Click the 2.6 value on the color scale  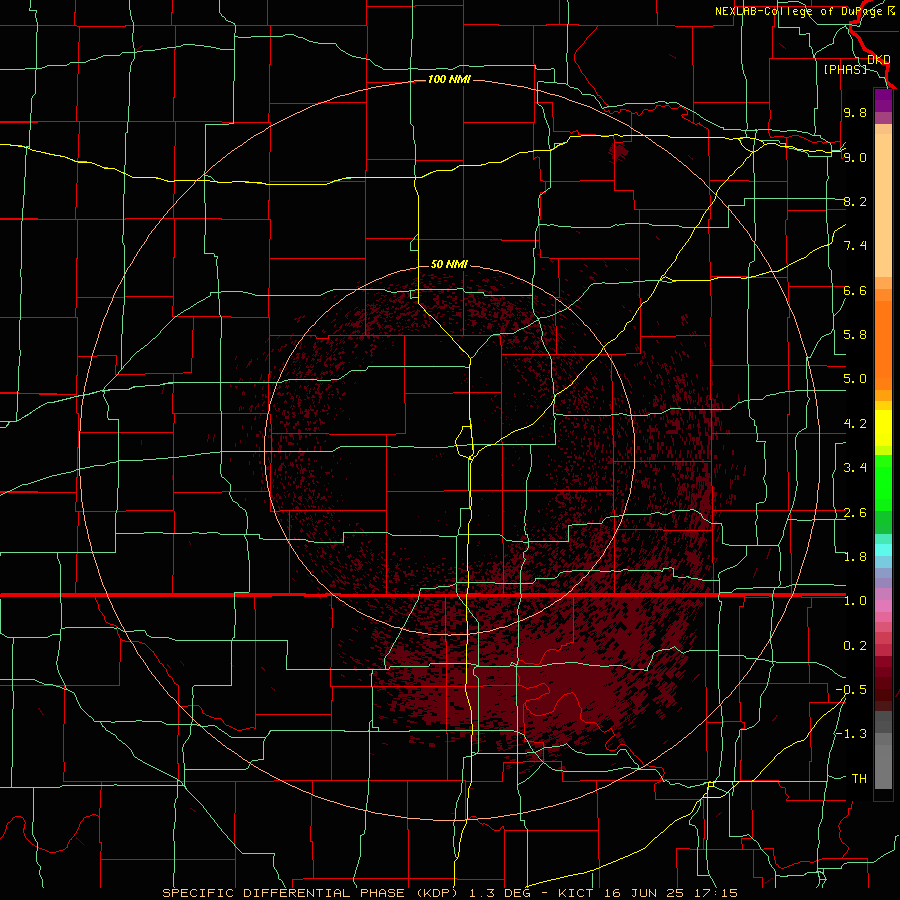855,513
